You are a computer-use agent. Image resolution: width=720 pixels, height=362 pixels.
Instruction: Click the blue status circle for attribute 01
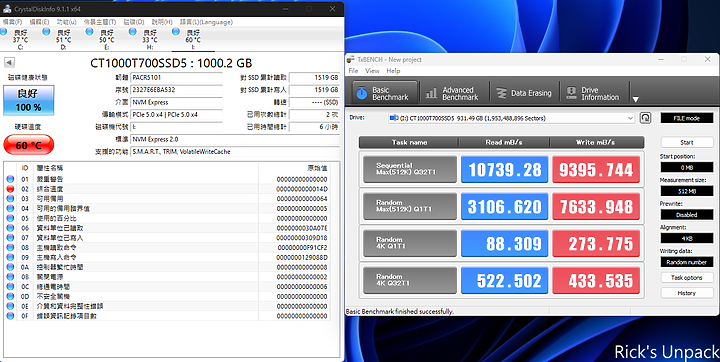coord(10,179)
